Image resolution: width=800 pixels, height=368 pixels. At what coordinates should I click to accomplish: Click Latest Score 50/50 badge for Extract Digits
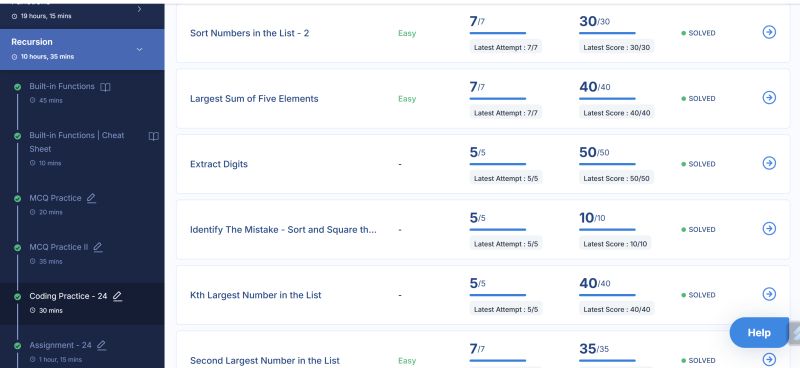pyautogui.click(x=616, y=178)
